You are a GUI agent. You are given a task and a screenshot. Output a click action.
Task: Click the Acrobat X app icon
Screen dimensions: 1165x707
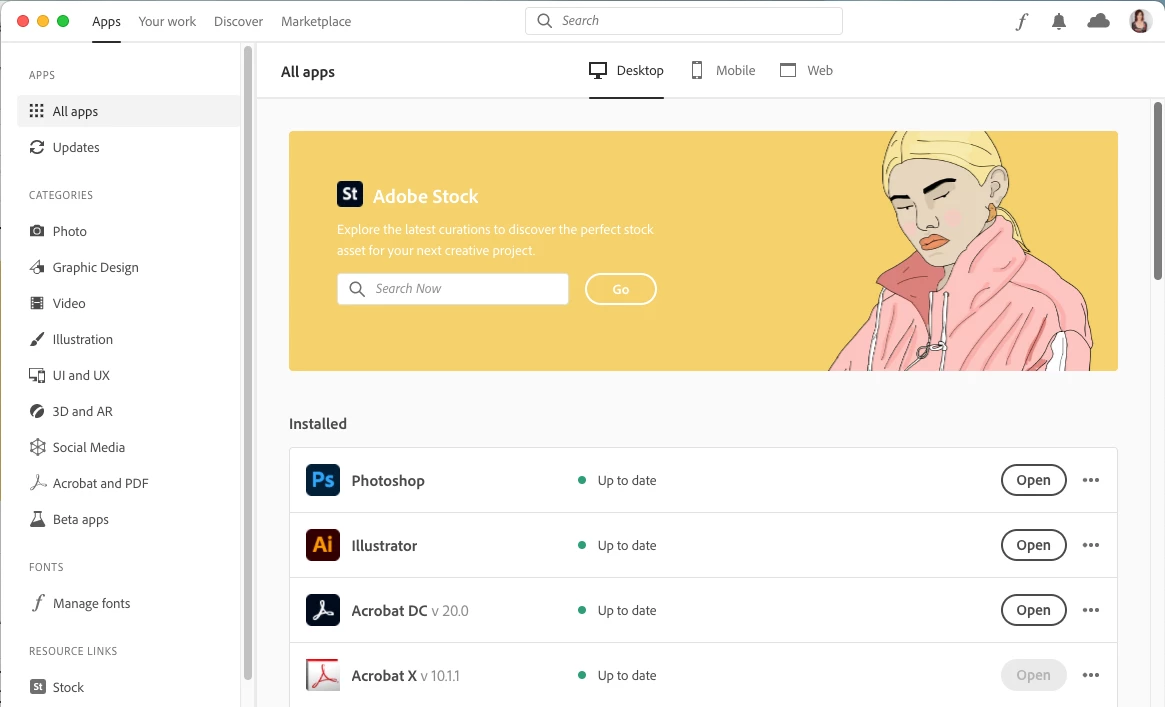(322, 675)
